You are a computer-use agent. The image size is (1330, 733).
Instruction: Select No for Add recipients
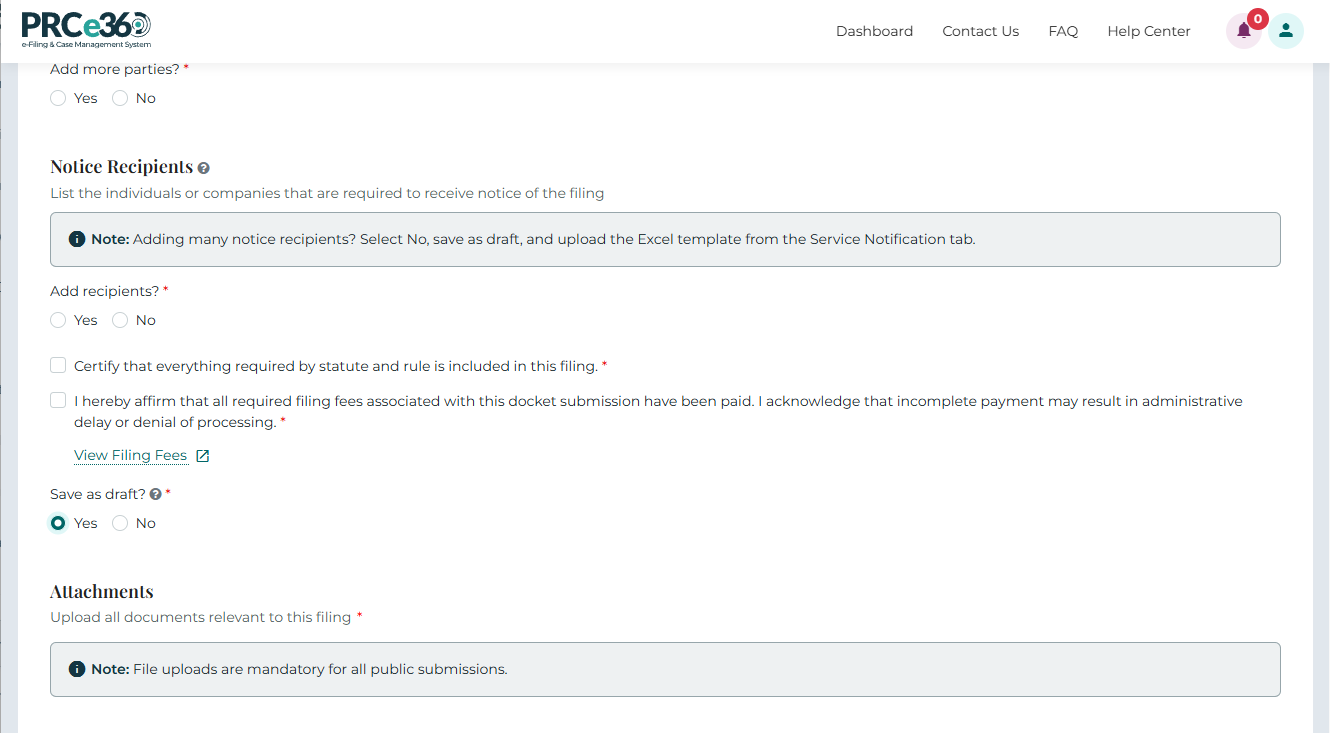(120, 320)
